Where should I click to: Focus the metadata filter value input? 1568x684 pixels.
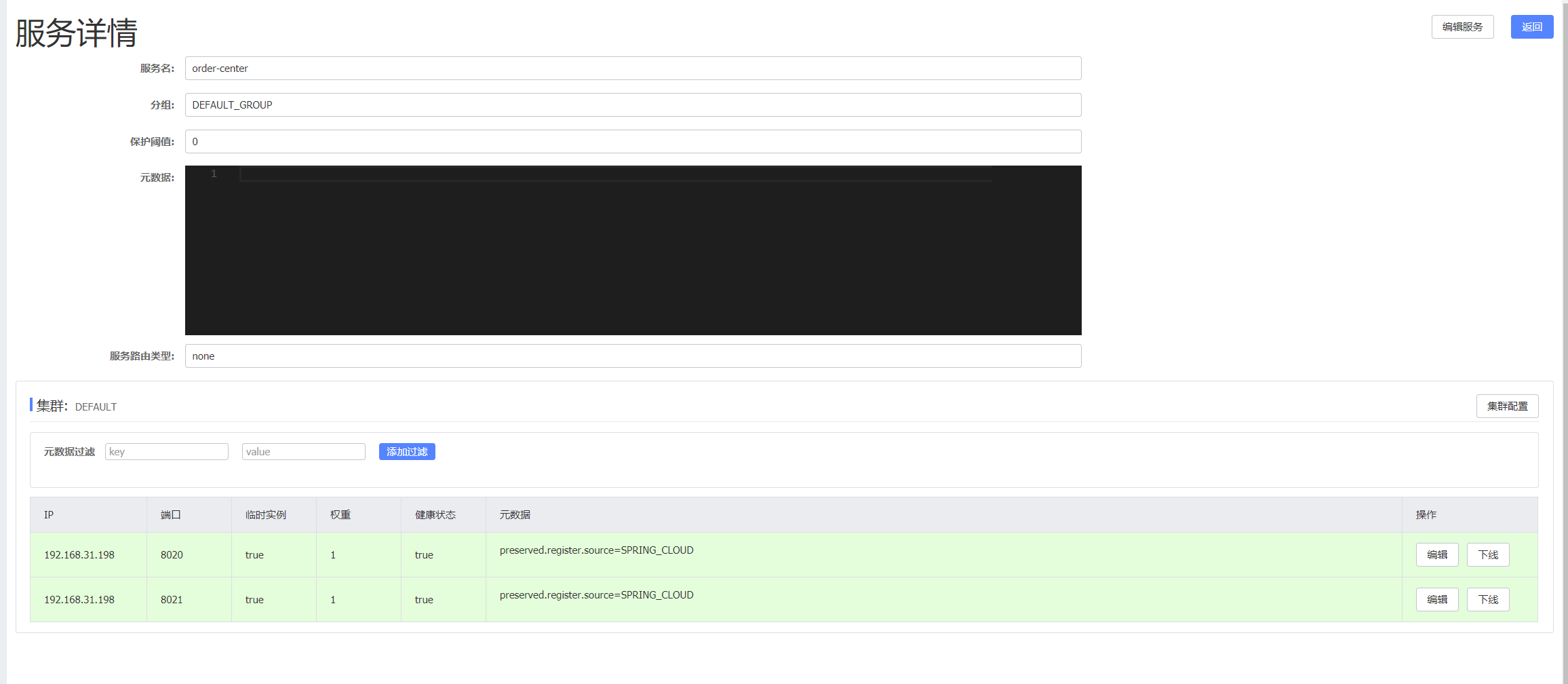[304, 452]
